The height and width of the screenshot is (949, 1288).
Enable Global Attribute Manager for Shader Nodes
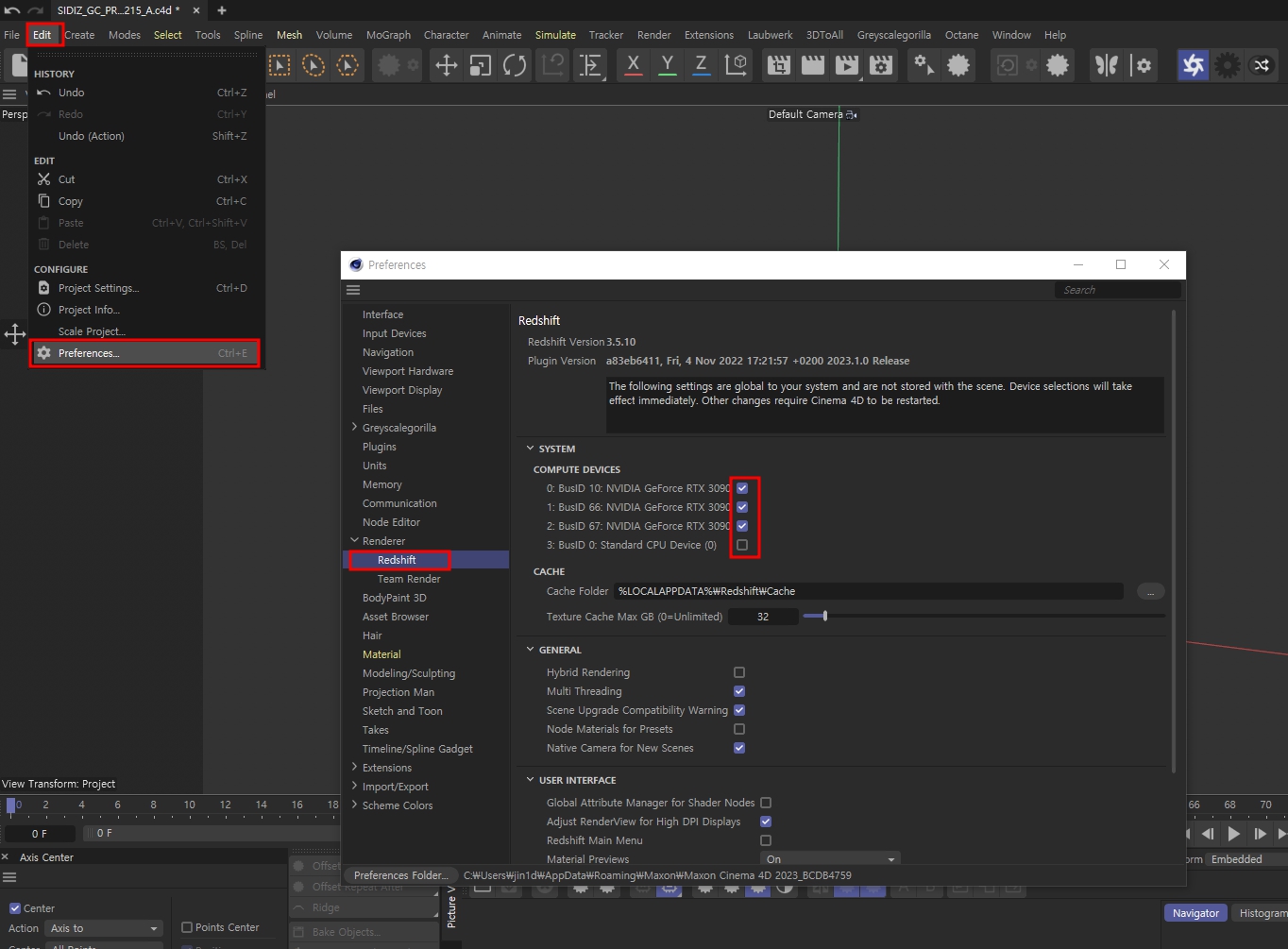(766, 803)
